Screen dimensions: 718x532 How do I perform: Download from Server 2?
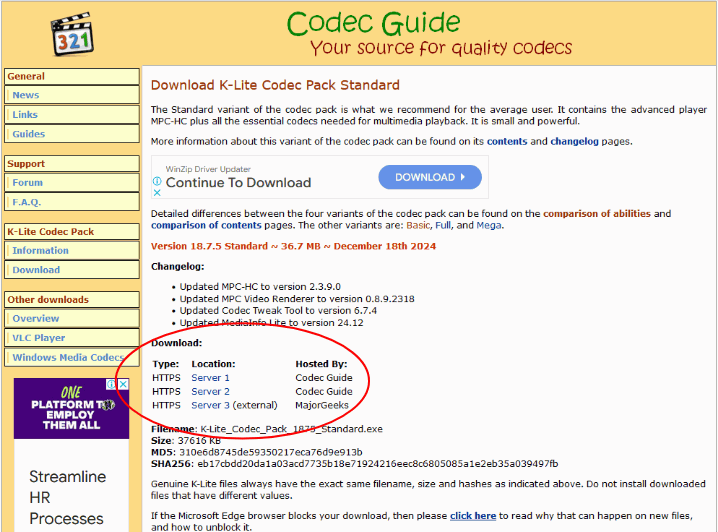(x=210, y=391)
